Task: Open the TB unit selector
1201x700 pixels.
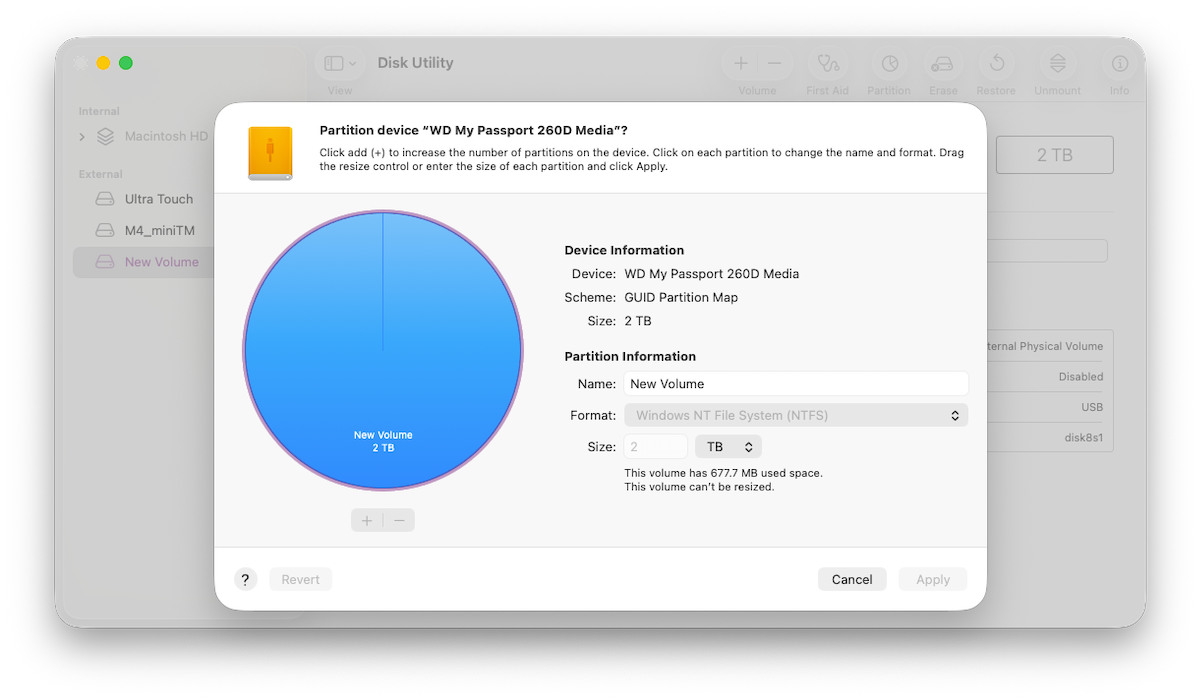Action: point(728,446)
